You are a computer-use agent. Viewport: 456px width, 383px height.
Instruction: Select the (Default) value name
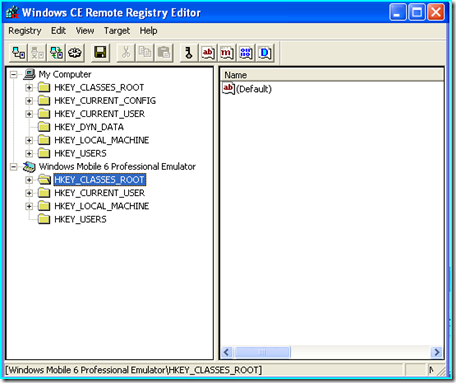coord(254,89)
